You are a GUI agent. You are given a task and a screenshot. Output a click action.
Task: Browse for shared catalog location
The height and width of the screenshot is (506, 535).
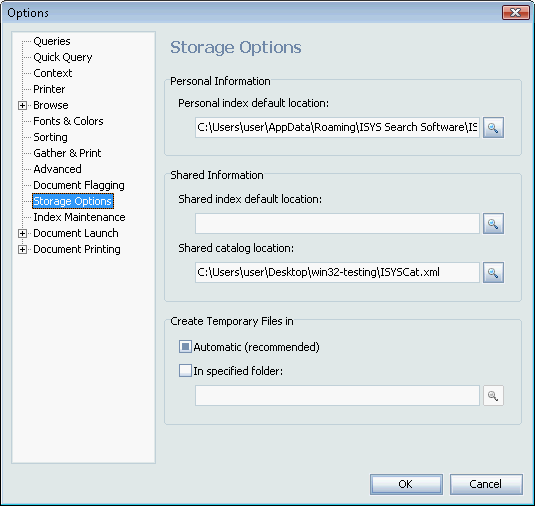click(x=493, y=272)
